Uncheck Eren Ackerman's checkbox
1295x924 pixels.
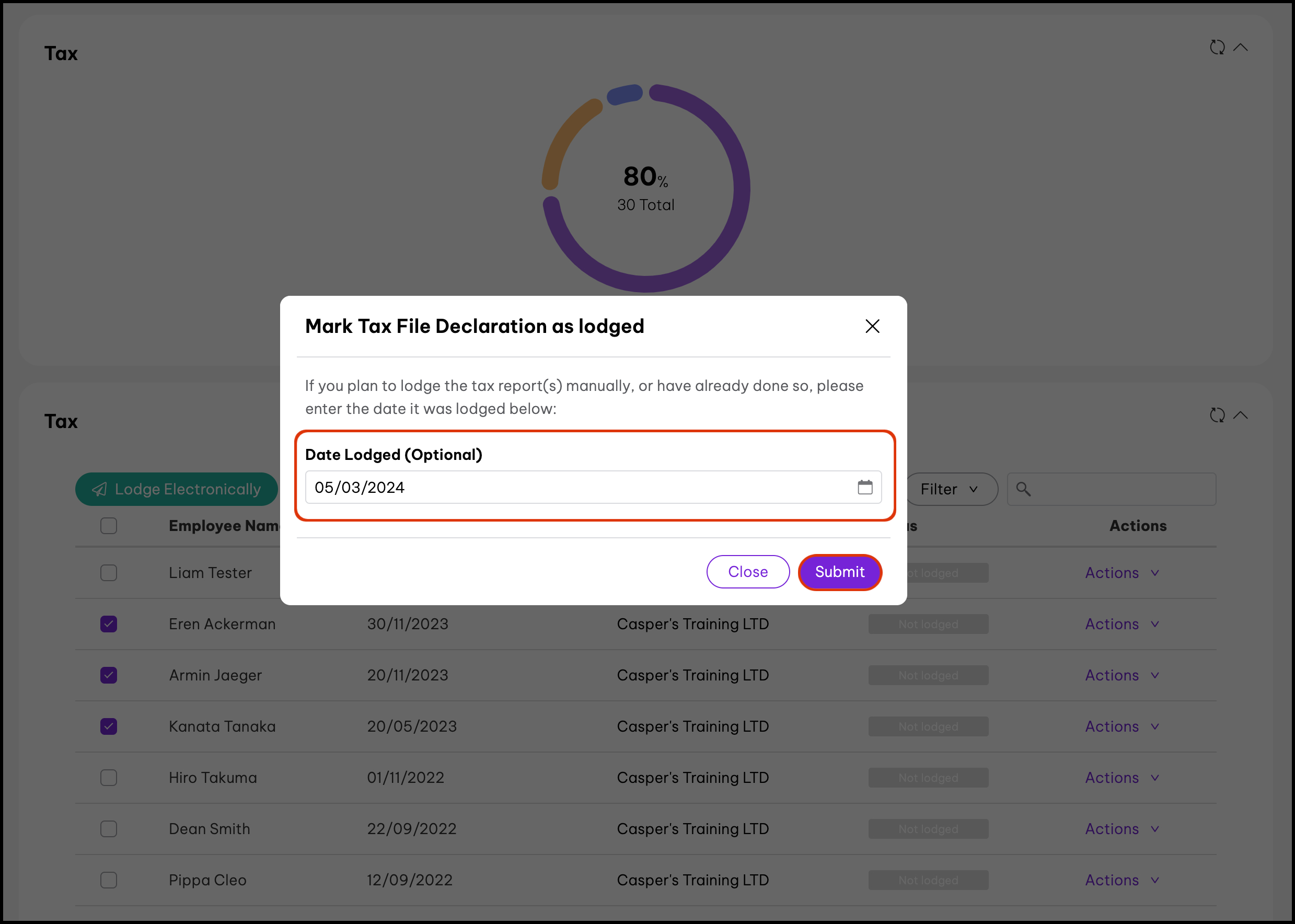(x=109, y=624)
